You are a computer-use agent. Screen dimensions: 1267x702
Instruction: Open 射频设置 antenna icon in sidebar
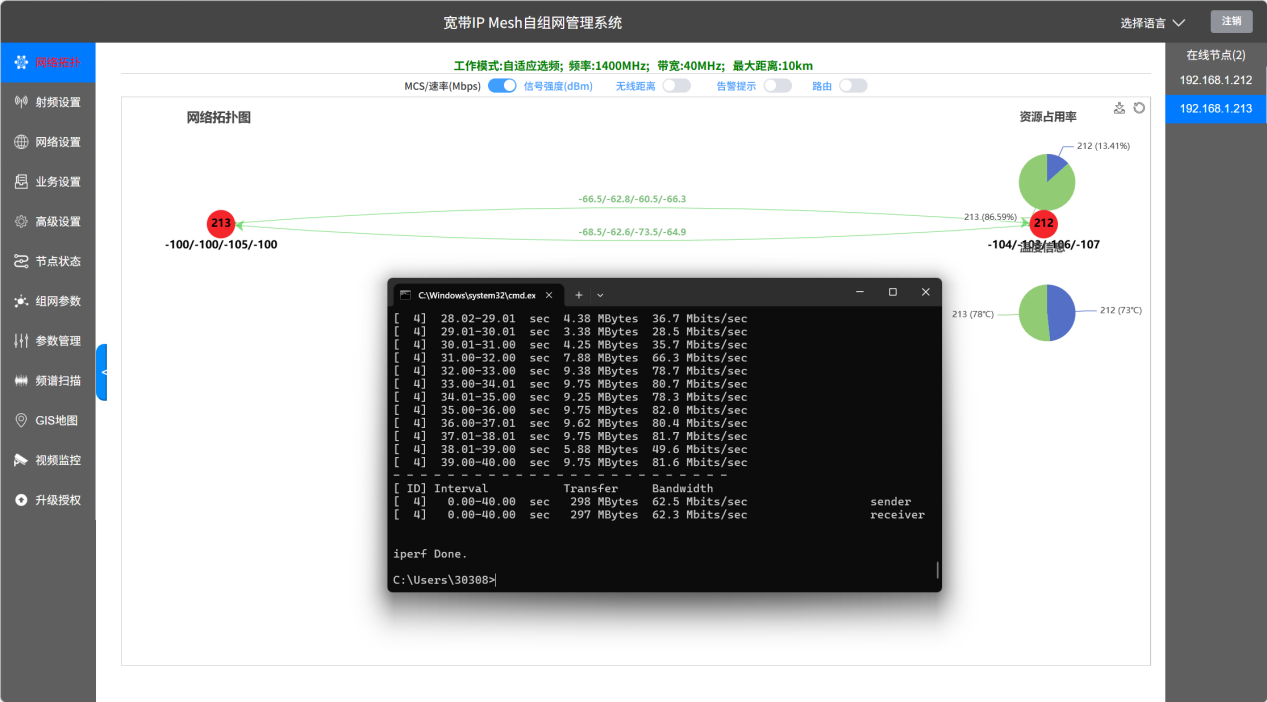coord(21,102)
